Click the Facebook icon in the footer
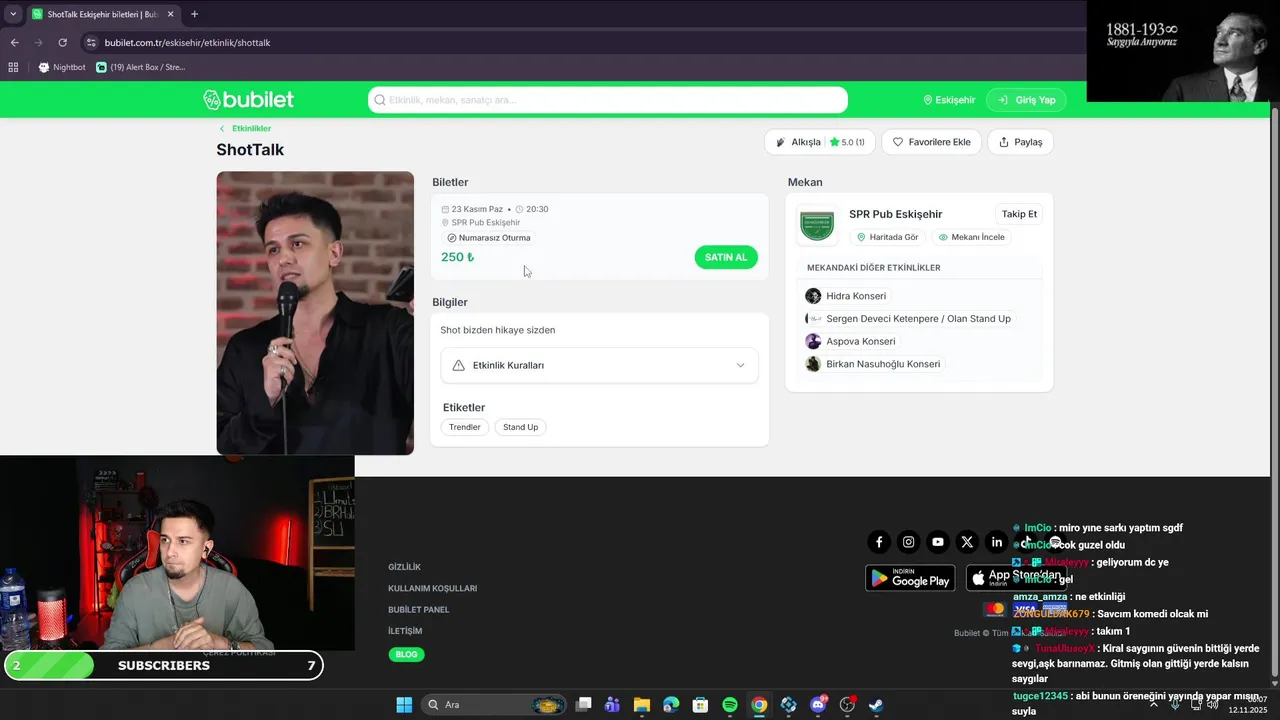This screenshot has width=1280, height=720. (879, 542)
